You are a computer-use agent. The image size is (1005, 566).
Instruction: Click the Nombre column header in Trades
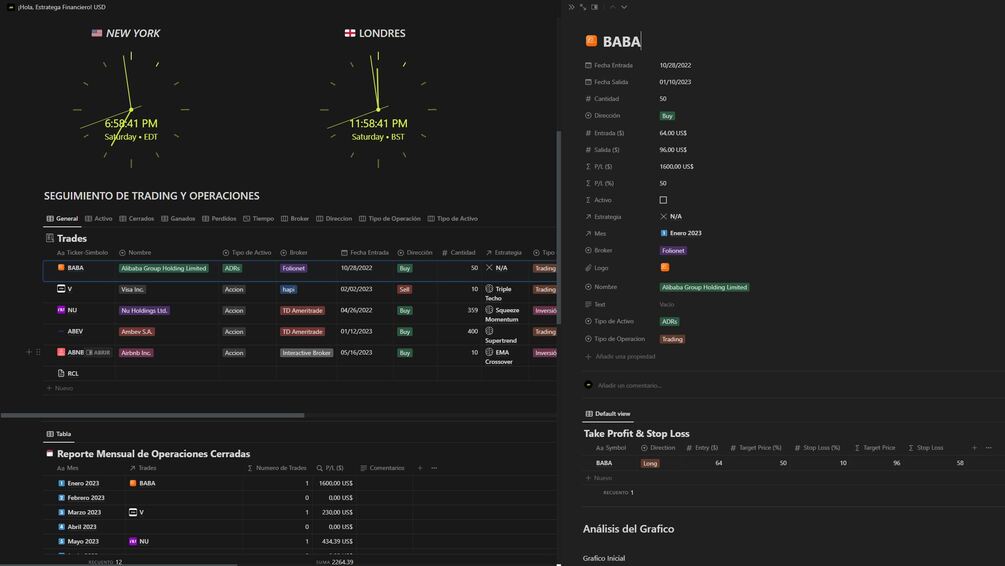135,253
